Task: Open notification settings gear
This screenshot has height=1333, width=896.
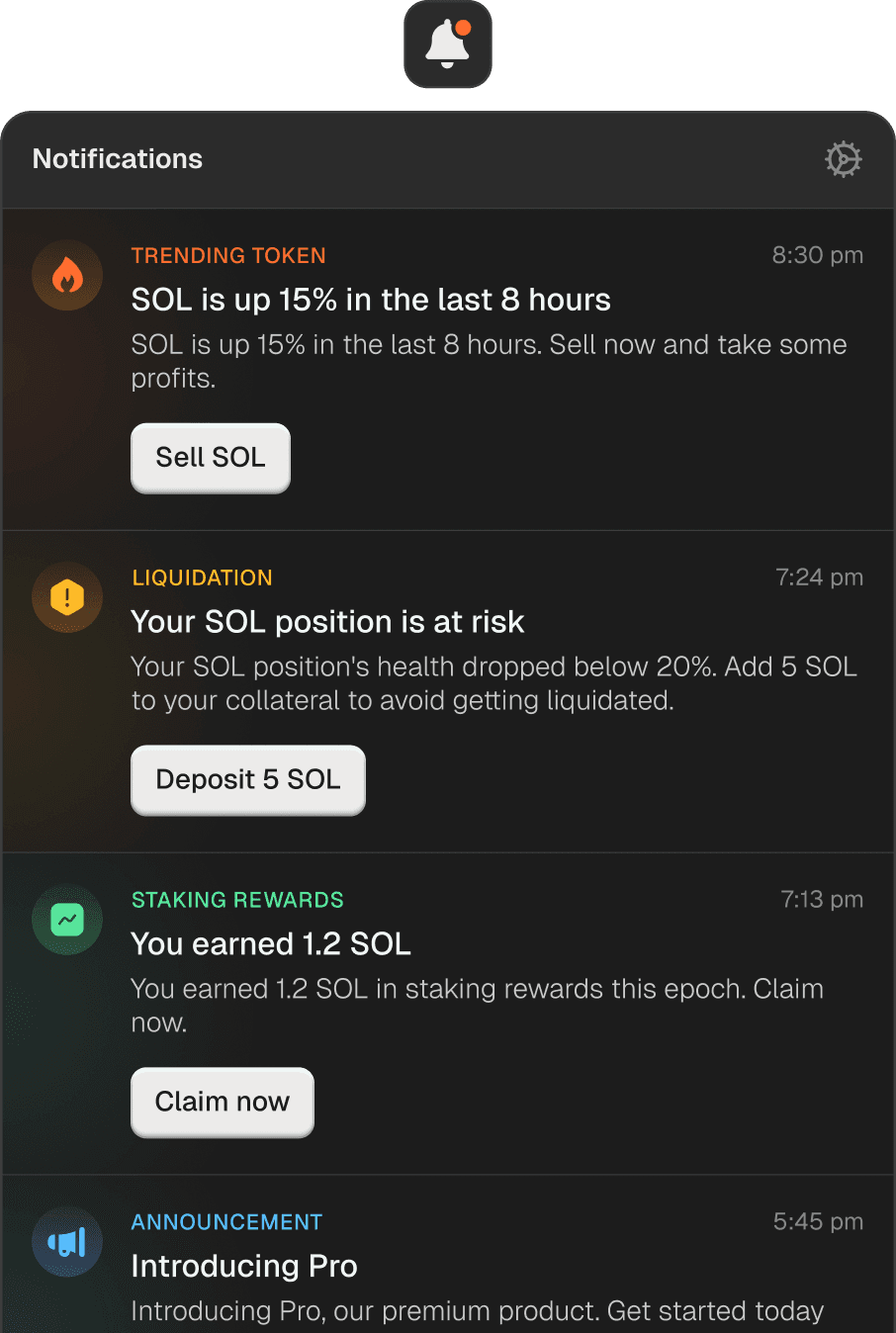Action: click(x=843, y=159)
